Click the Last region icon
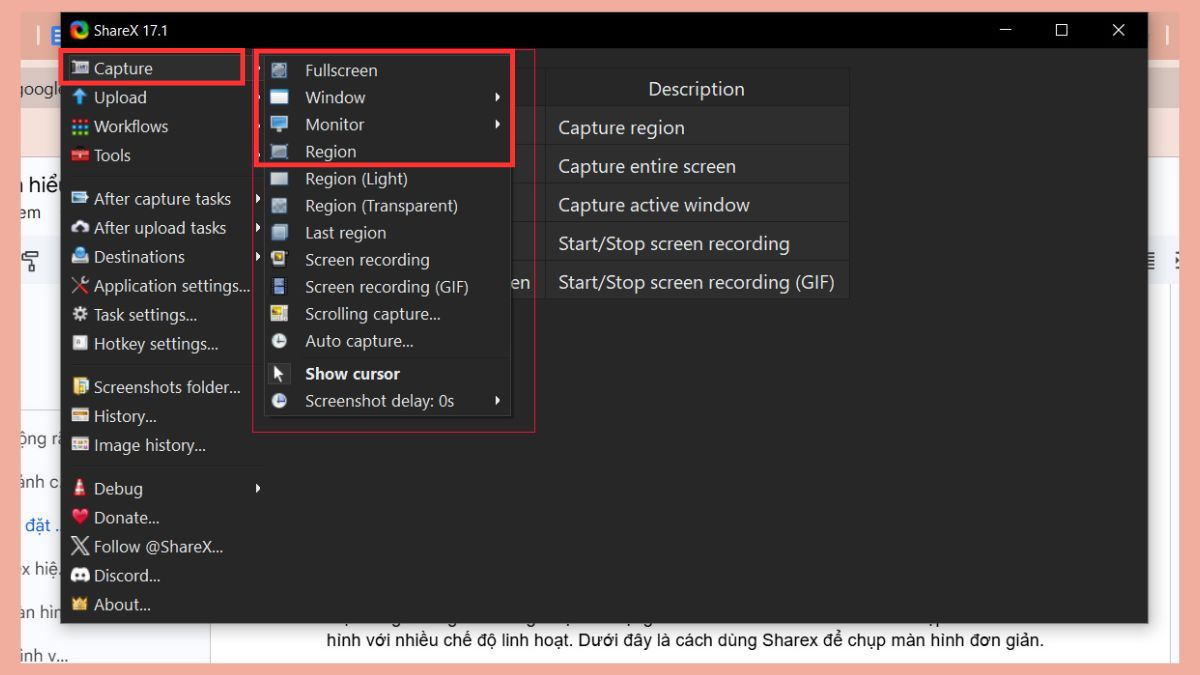Viewport: 1200px width, 675px height. click(x=280, y=233)
